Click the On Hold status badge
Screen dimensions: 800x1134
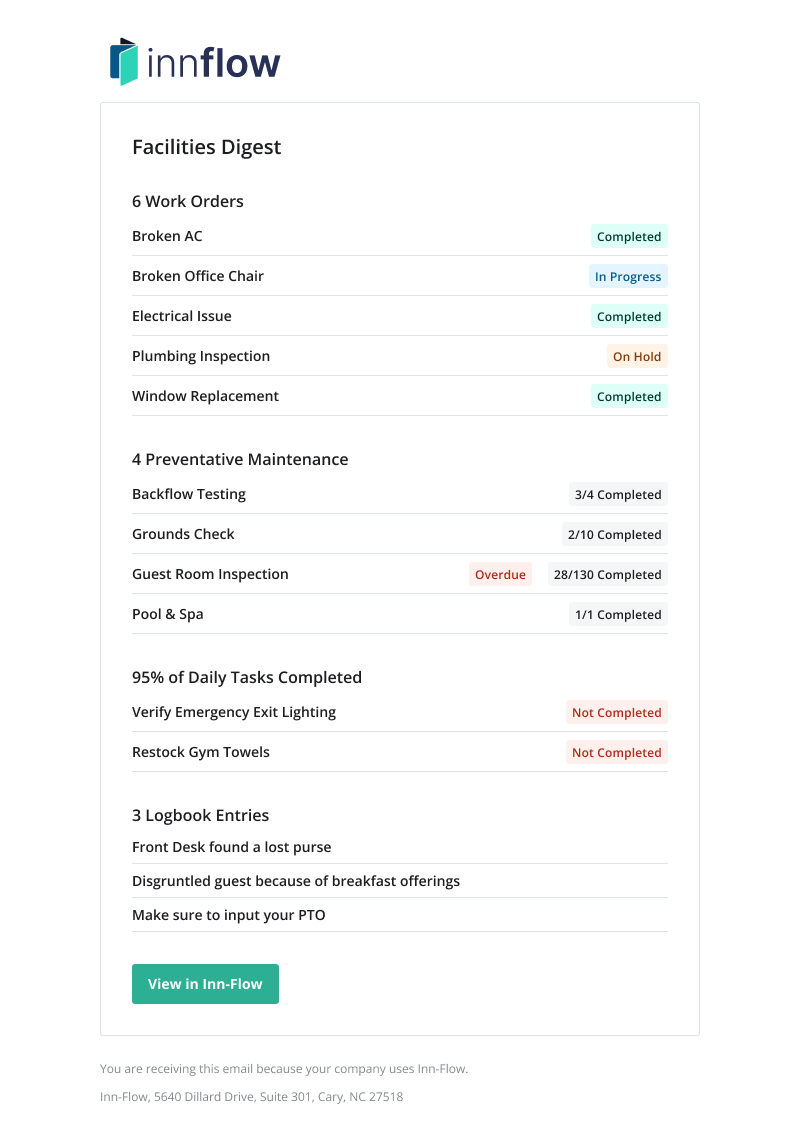[637, 357]
